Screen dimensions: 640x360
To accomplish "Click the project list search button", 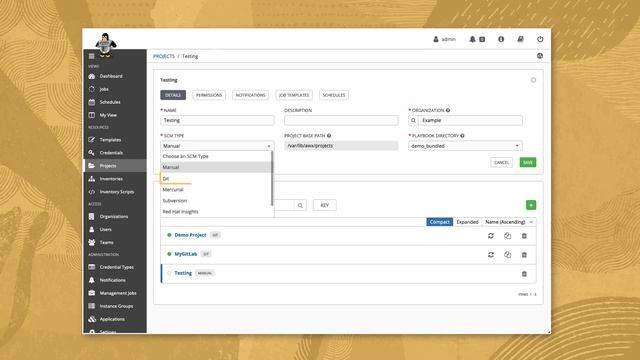I will point(300,205).
